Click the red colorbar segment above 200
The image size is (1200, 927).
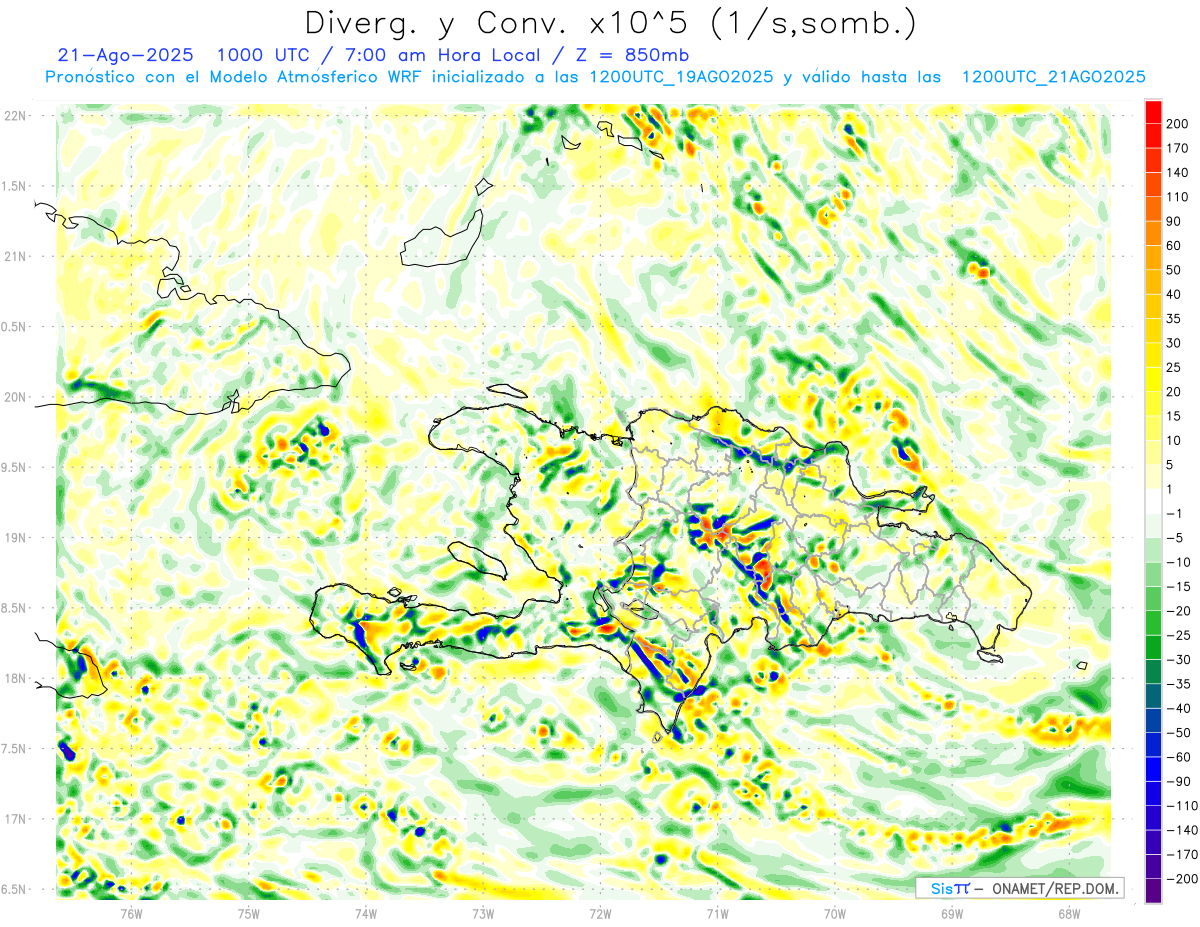point(1153,111)
